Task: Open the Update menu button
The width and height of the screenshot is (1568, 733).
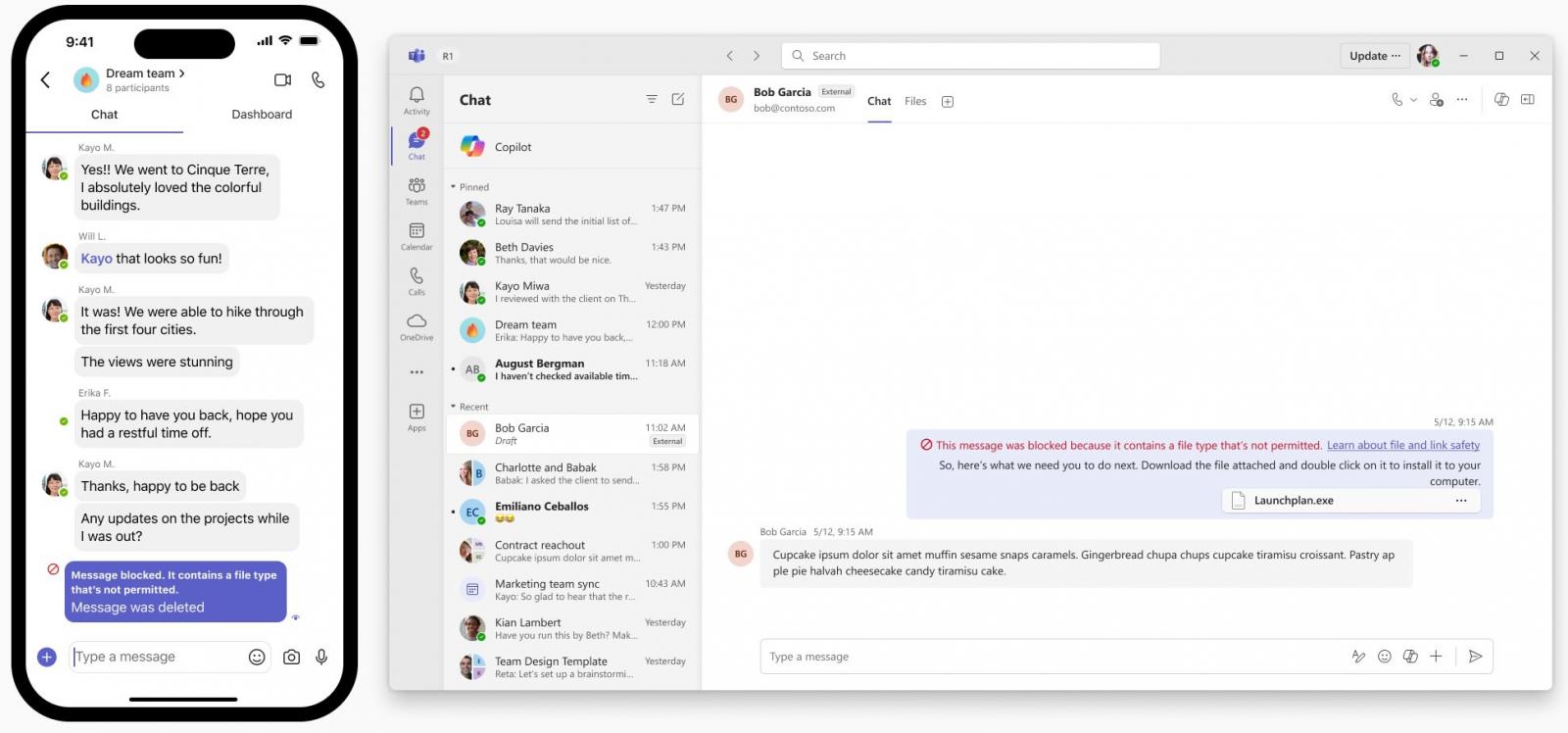Action: pyautogui.click(x=1374, y=56)
